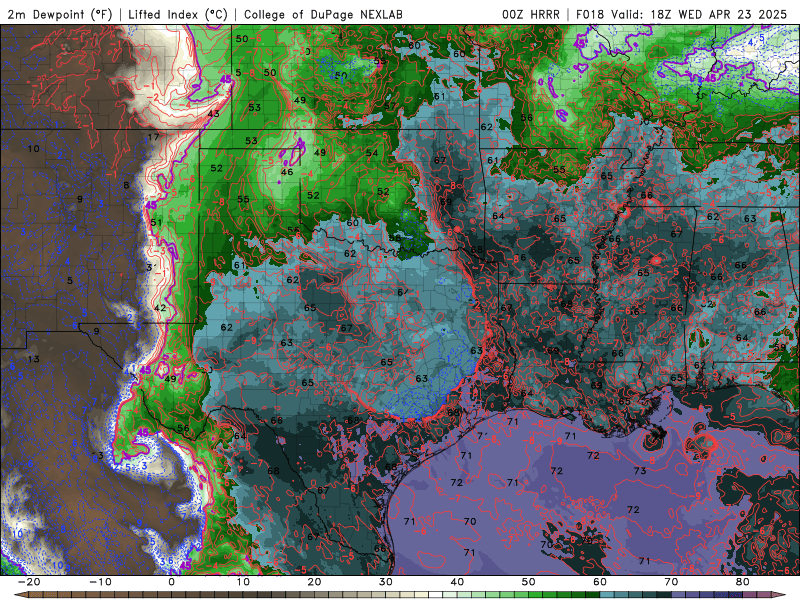Click the "2m Dewpoint (°F)" title text
Image resolution: width=800 pixels, height=600 pixels.
(59, 14)
